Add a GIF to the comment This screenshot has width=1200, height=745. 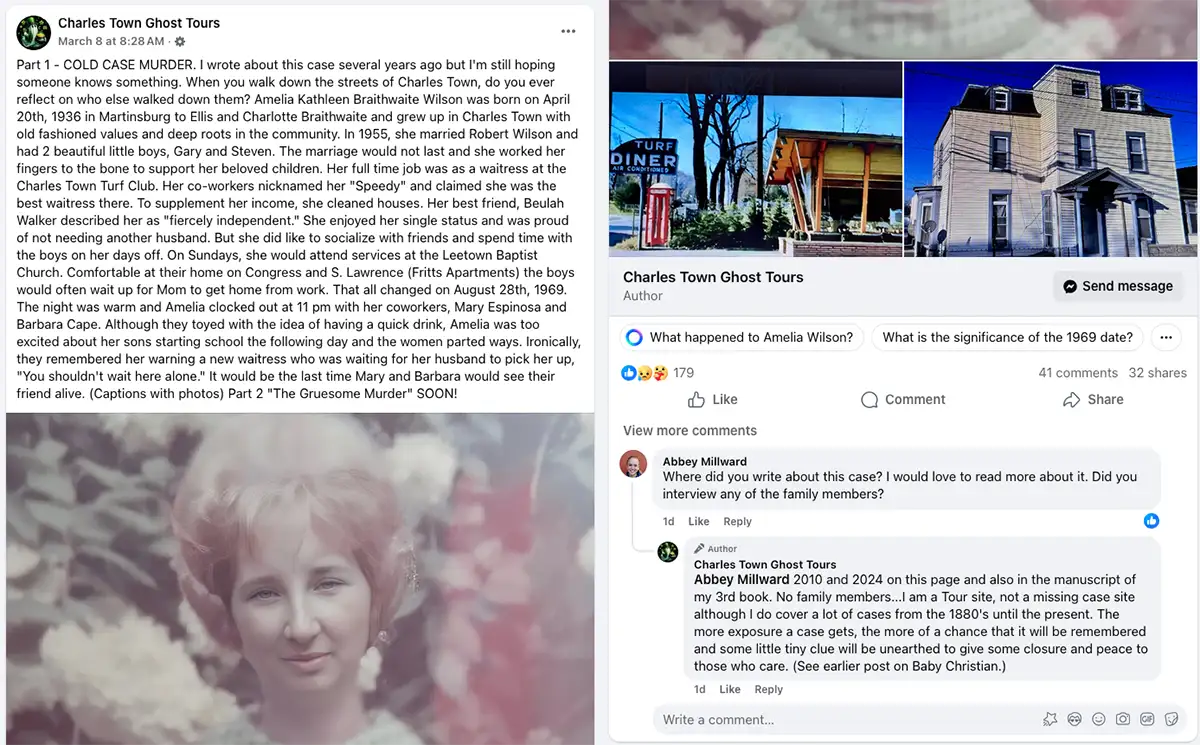tap(1147, 719)
